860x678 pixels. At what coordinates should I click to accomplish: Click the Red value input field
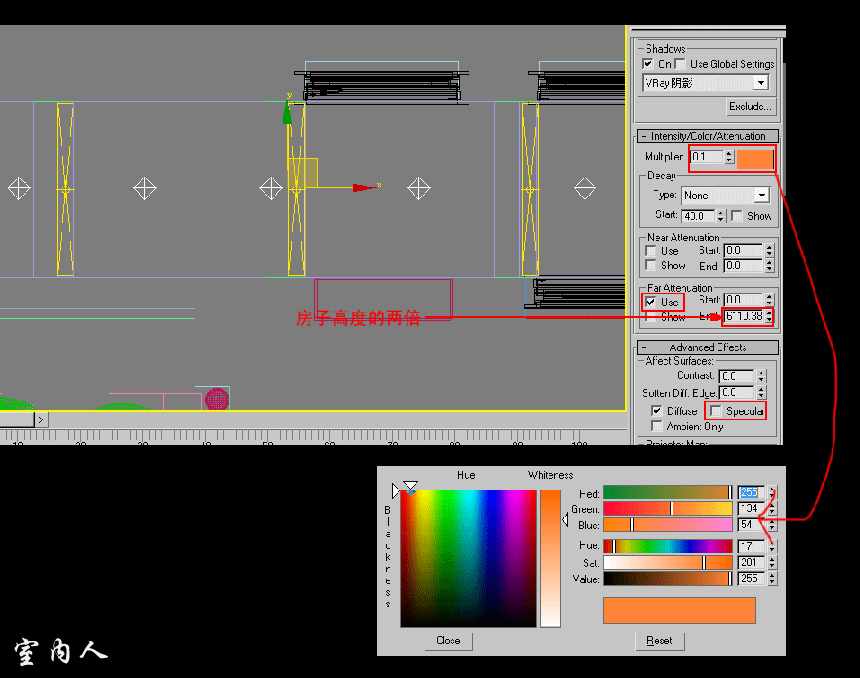pyautogui.click(x=750, y=493)
